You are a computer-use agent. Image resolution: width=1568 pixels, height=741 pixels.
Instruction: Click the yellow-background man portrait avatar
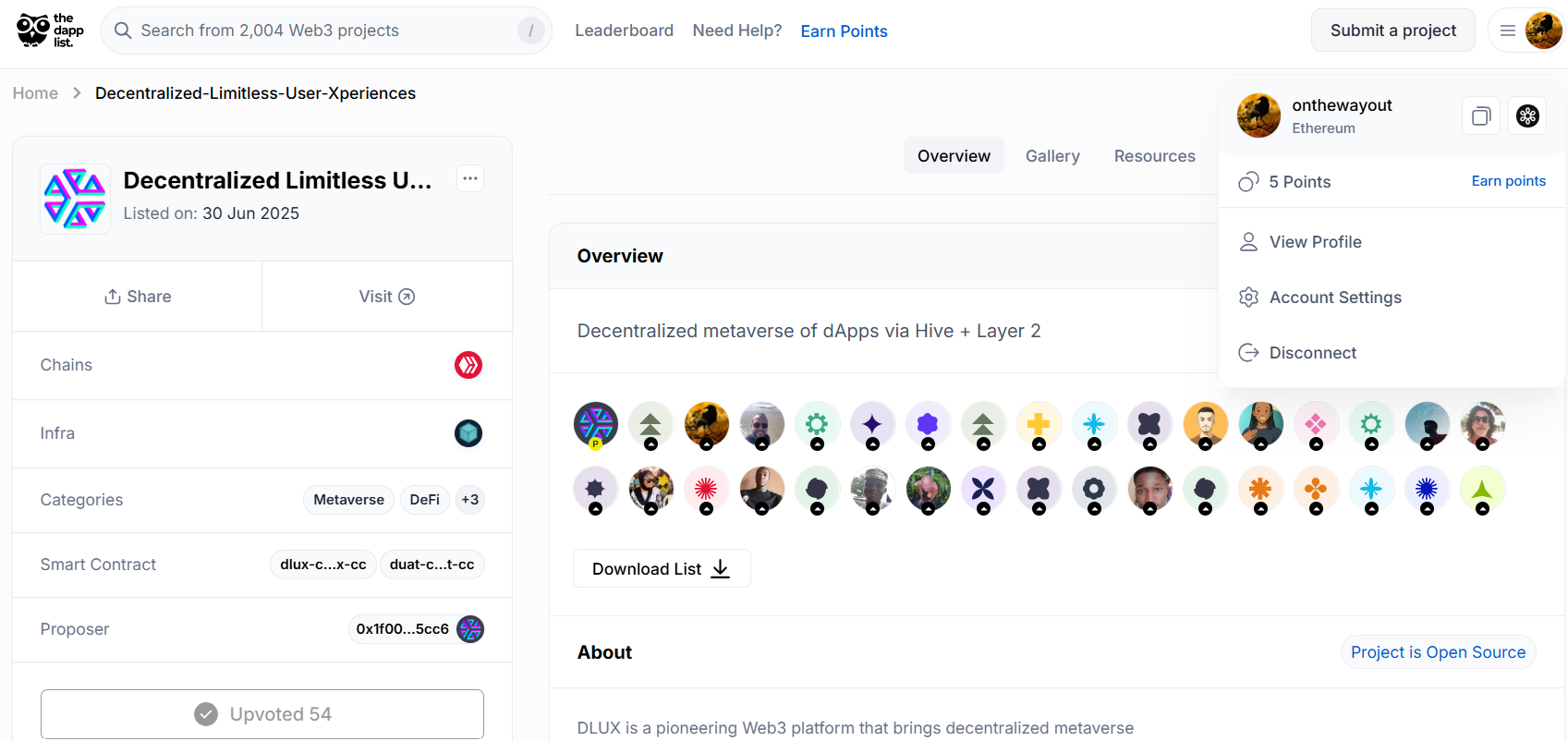pos(1205,425)
